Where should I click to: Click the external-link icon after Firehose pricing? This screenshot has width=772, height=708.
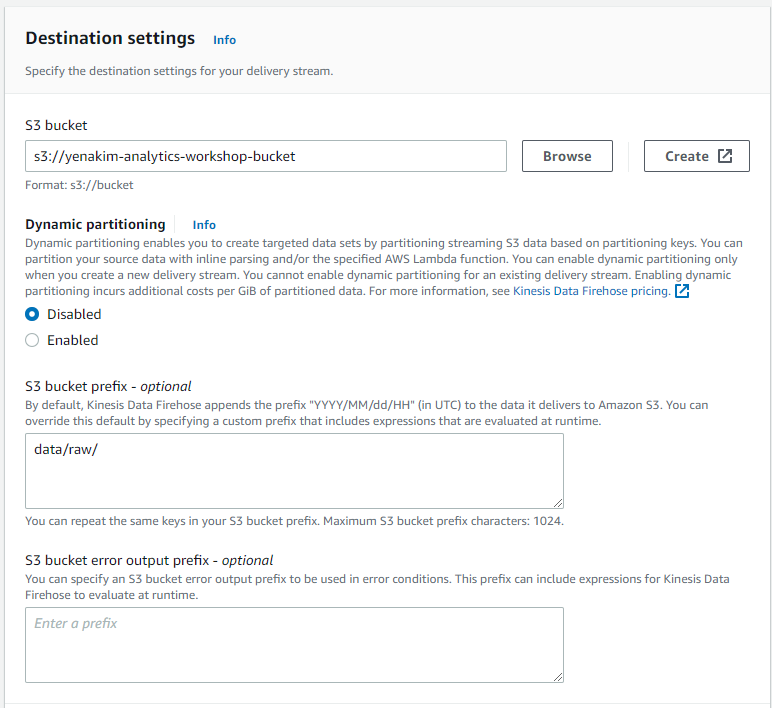tap(682, 292)
